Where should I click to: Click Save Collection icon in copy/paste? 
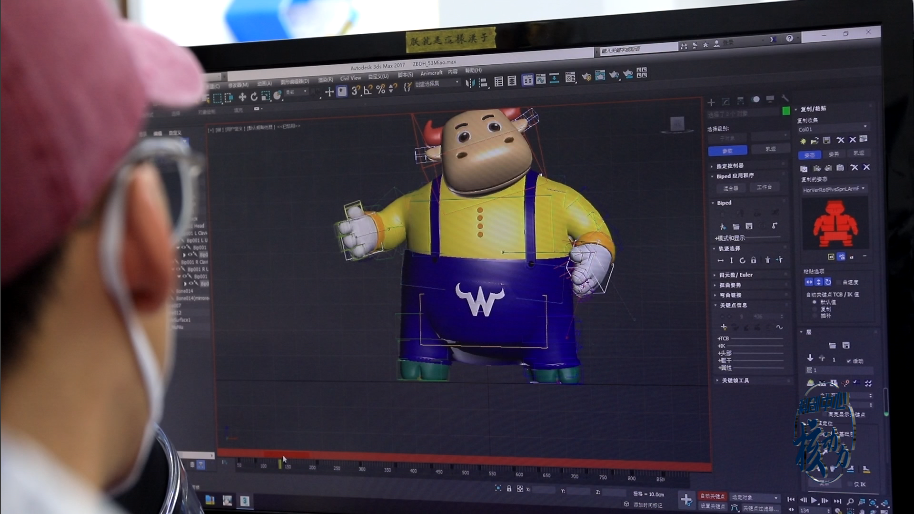coord(826,140)
